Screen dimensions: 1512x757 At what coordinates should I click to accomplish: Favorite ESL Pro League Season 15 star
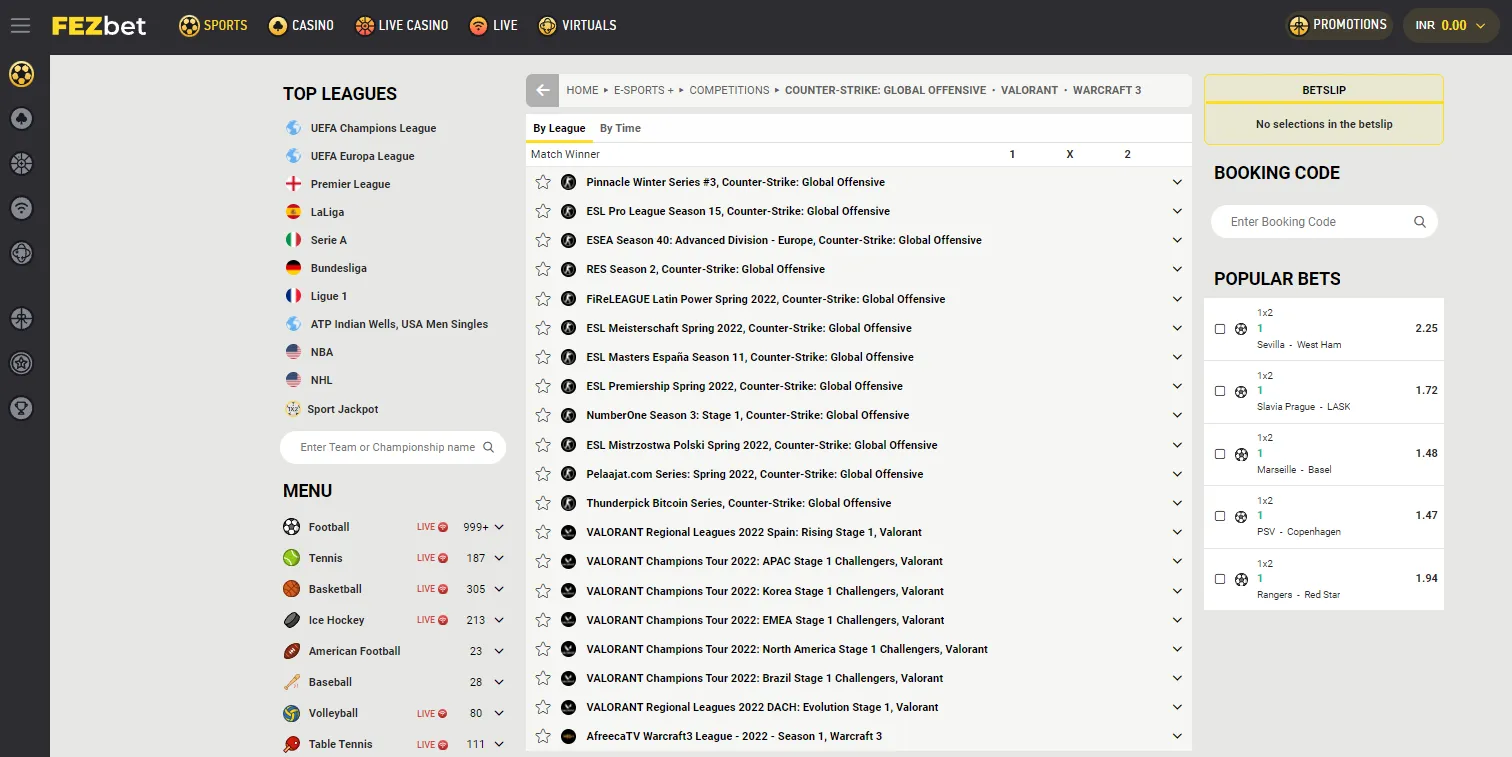(543, 211)
